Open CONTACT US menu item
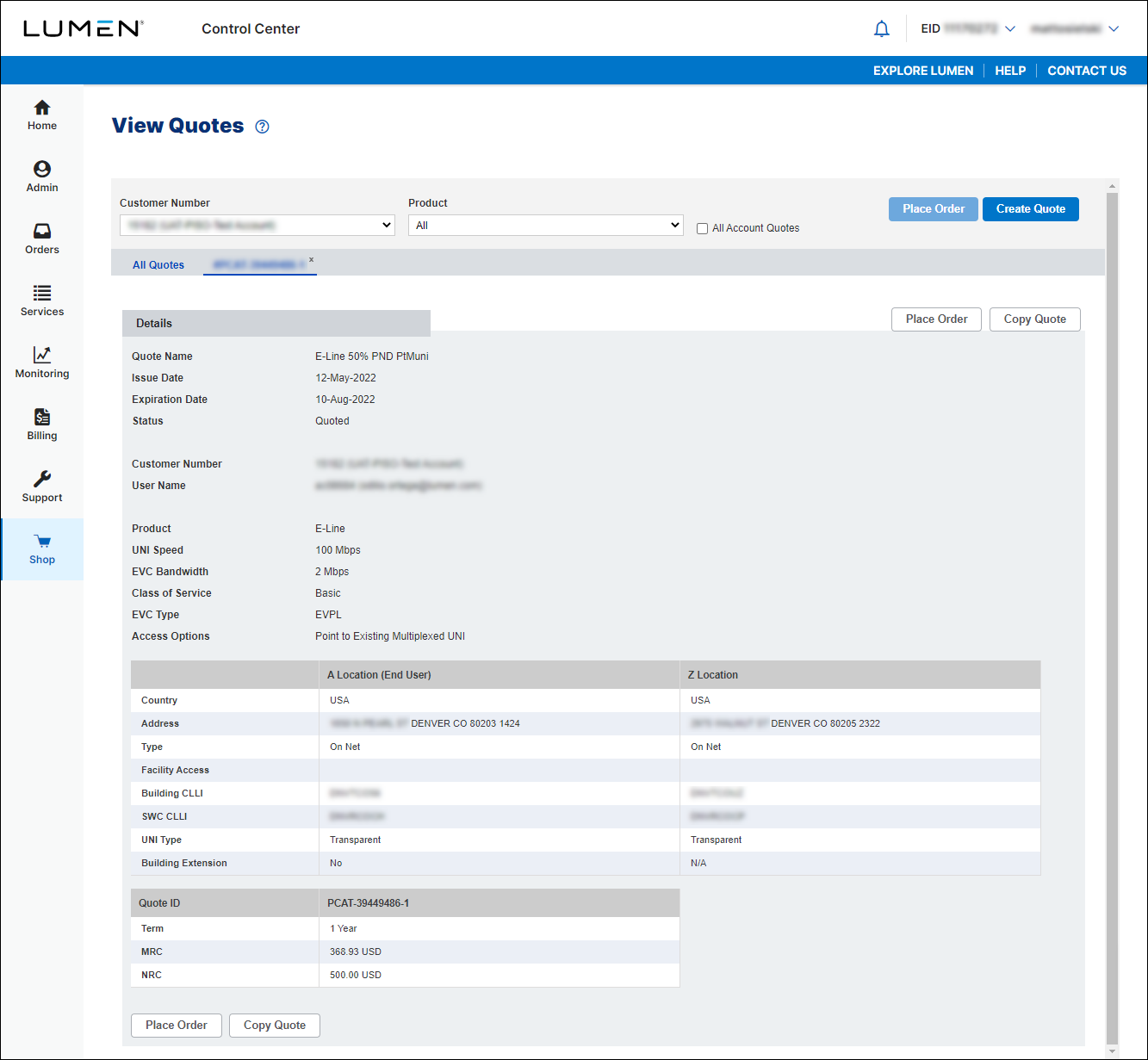The width and height of the screenshot is (1148, 1060). [1087, 71]
